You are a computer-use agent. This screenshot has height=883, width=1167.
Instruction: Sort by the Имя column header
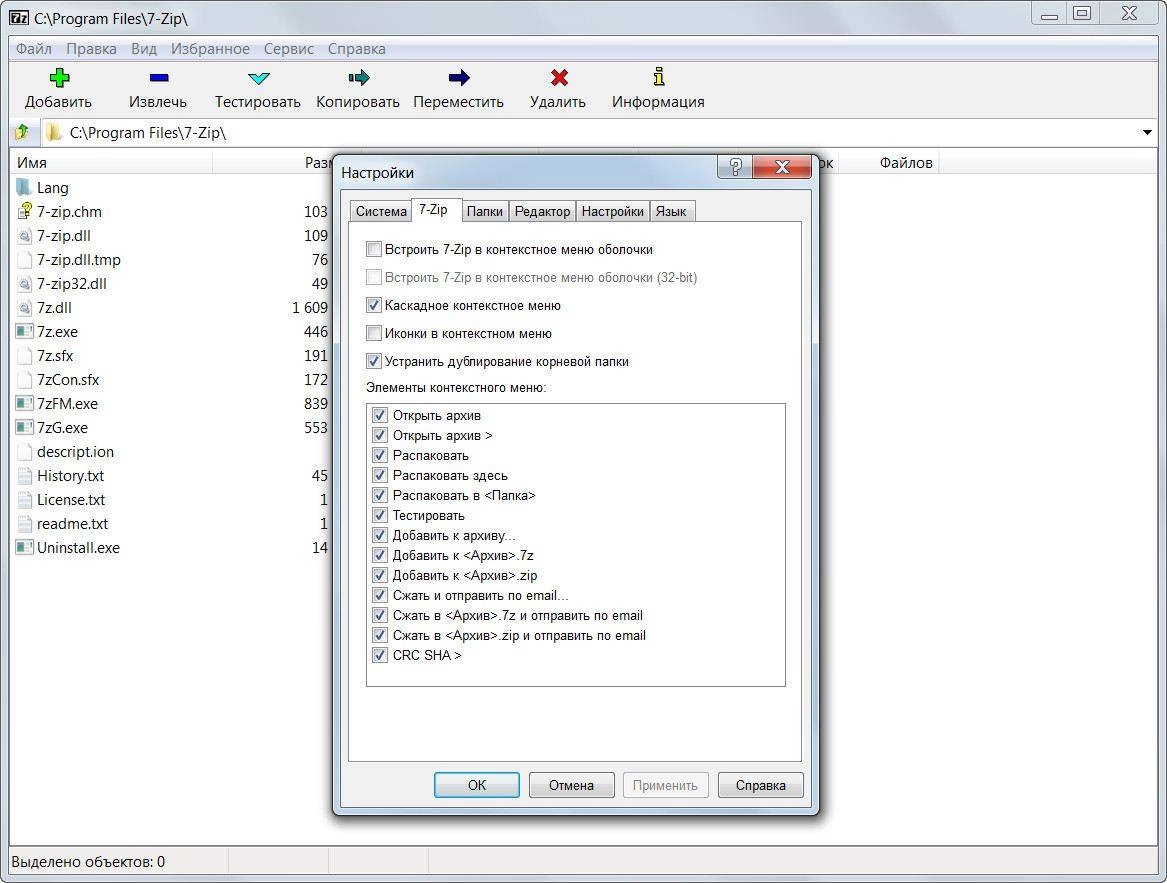112,162
